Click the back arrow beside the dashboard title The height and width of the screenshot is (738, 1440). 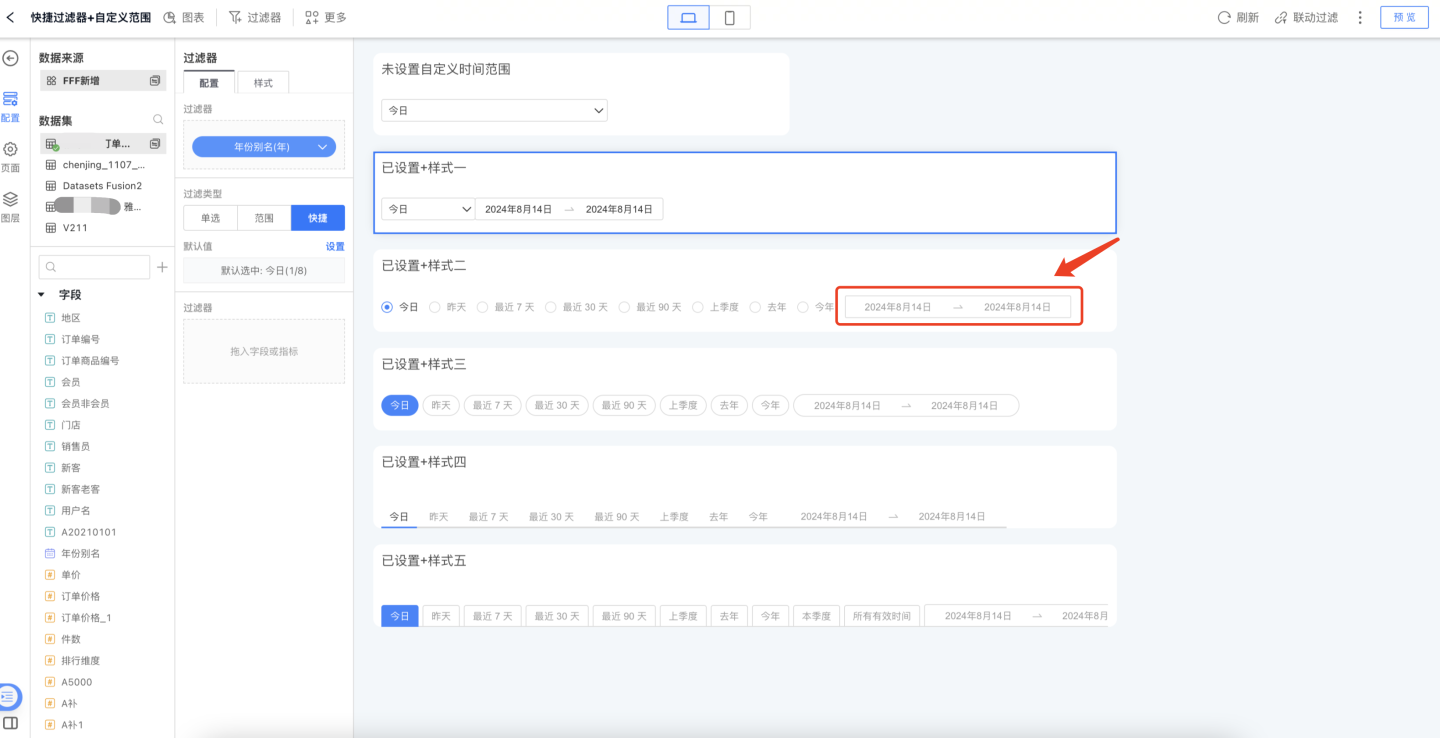(11, 17)
